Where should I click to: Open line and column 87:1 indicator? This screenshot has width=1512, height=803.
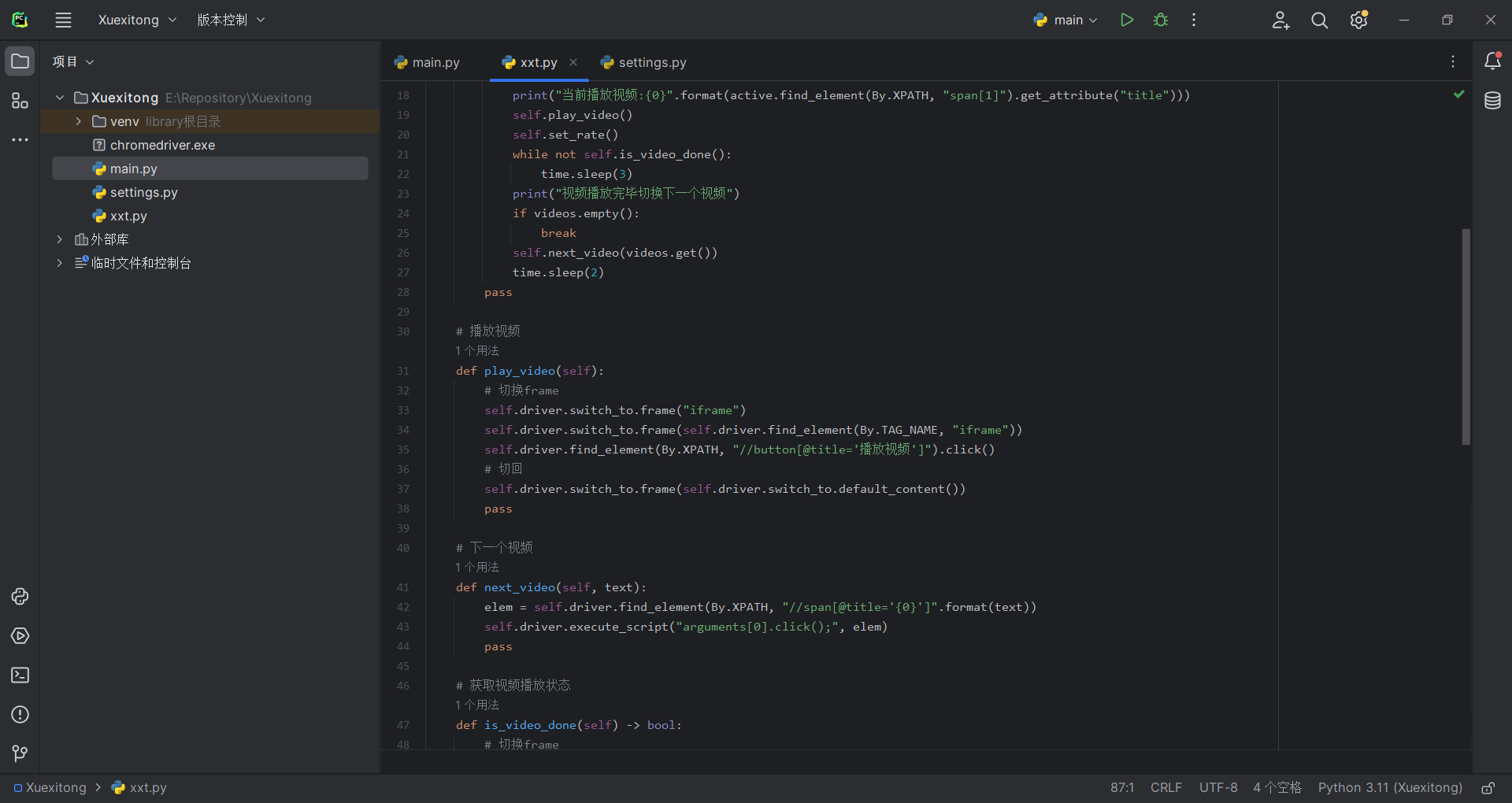click(1122, 788)
